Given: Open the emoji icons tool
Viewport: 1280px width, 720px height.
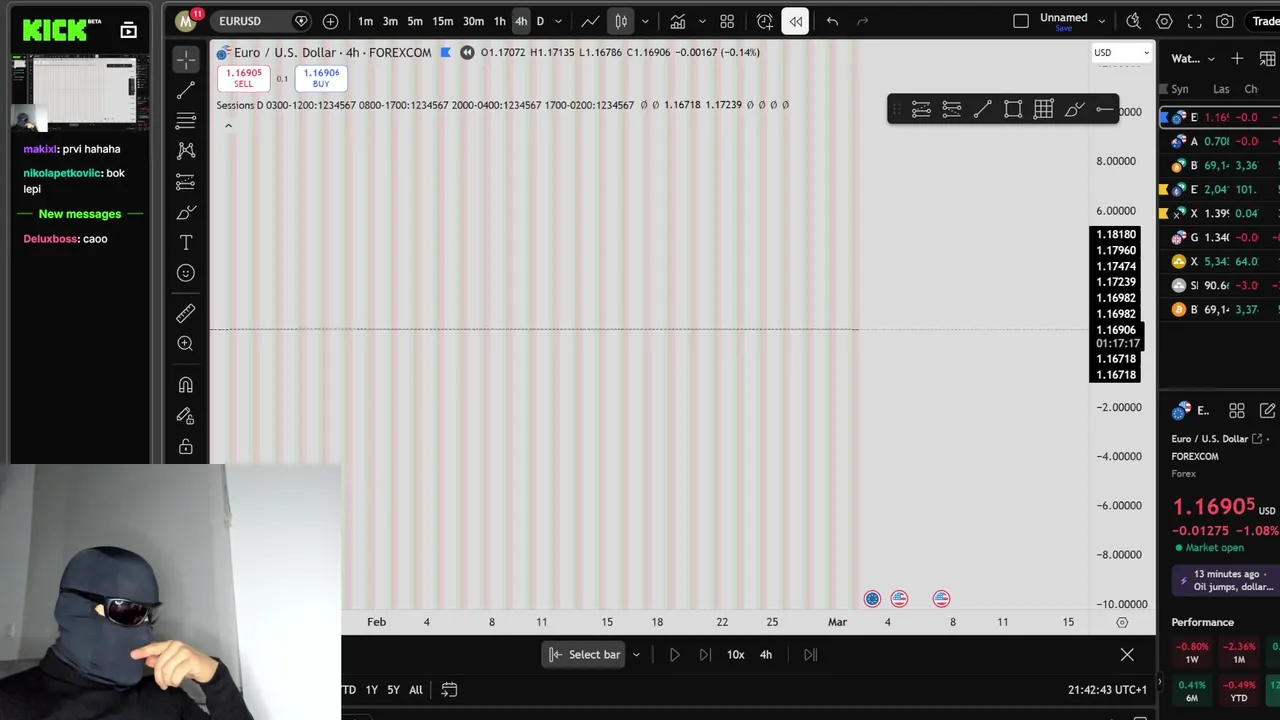Looking at the screenshot, I should (x=186, y=273).
